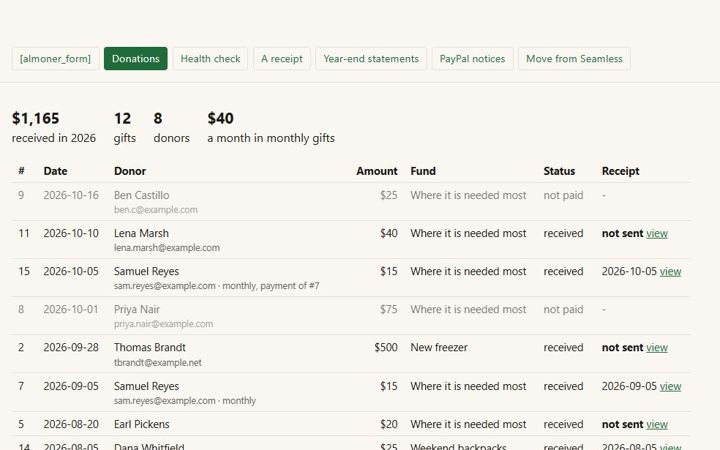Click Priya Nair's email address
Viewport: 720px width, 450px height.
tap(163, 324)
